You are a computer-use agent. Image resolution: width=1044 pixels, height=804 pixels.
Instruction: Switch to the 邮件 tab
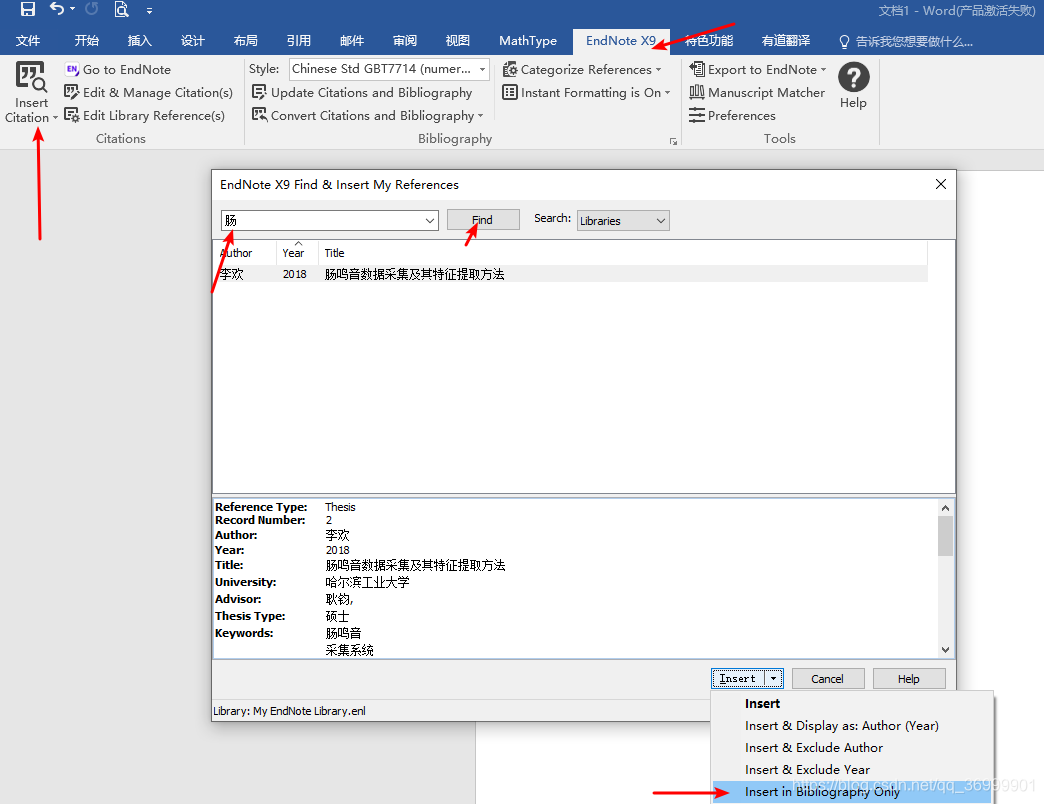[352, 41]
